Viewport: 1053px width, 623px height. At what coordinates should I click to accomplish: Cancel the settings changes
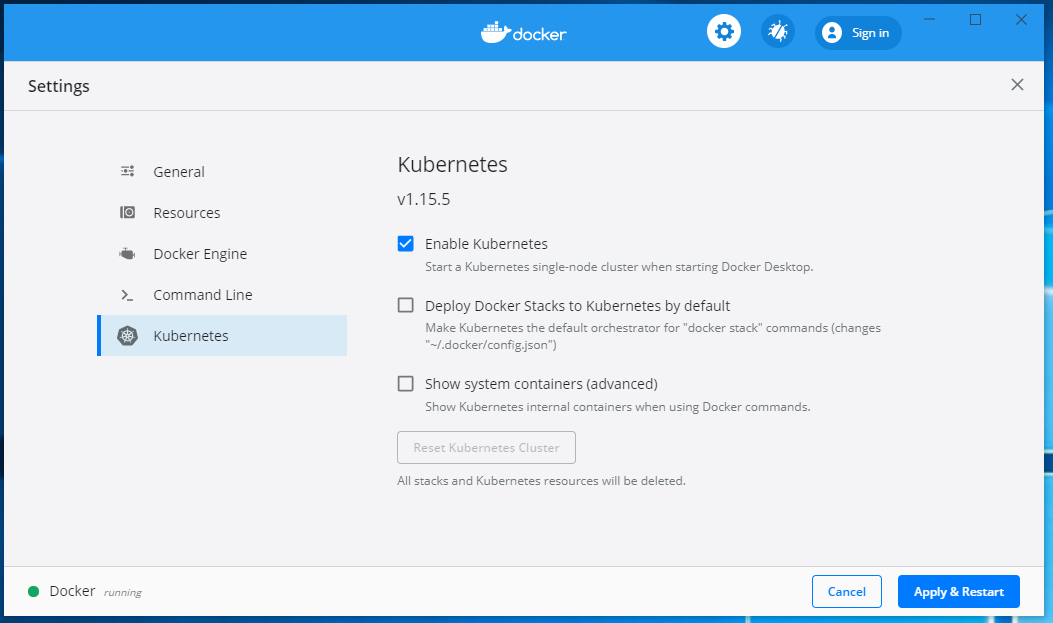846,591
